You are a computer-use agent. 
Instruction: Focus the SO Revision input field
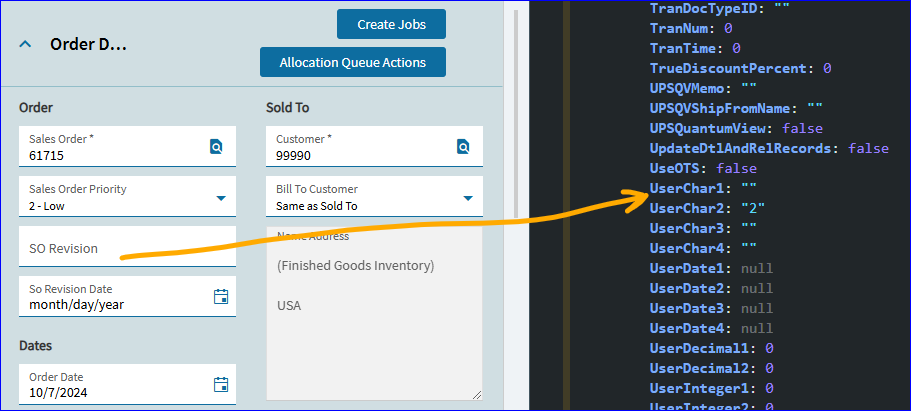point(127,246)
